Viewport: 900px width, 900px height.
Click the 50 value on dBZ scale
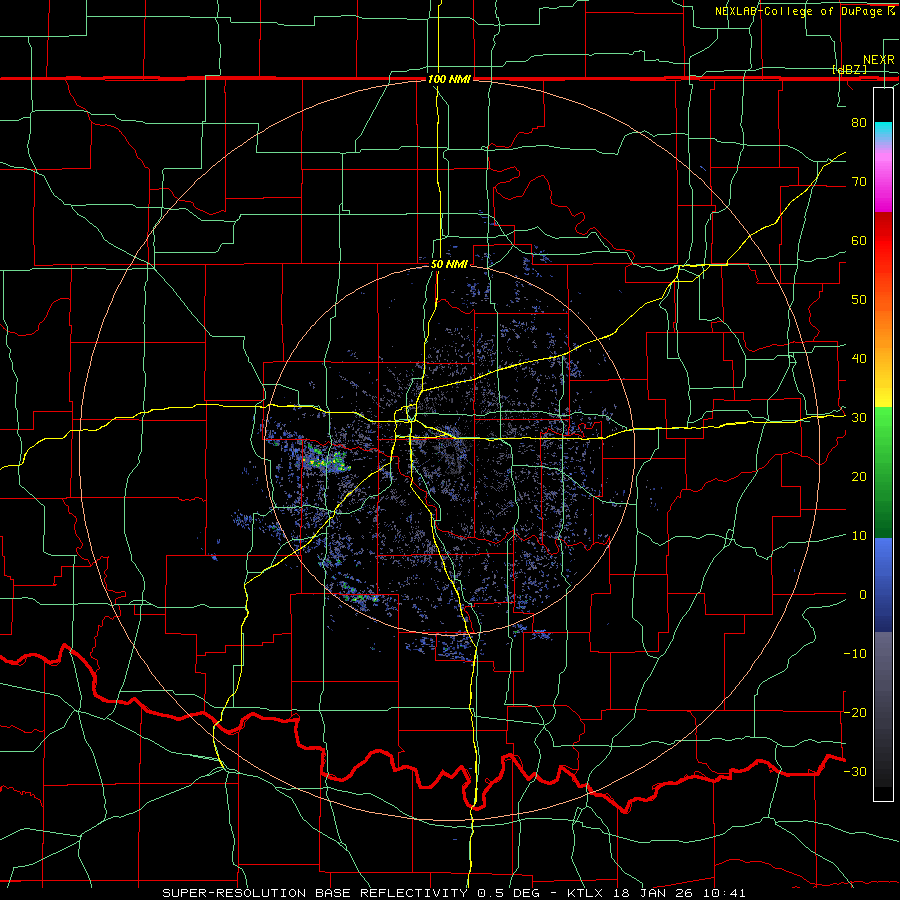click(859, 300)
